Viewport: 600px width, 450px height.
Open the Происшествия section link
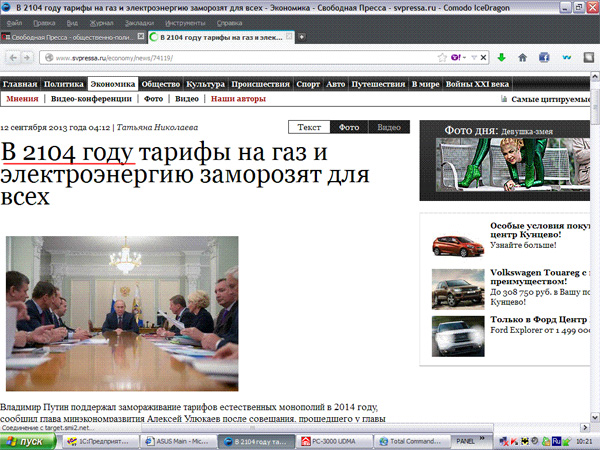pyautogui.click(x=262, y=85)
